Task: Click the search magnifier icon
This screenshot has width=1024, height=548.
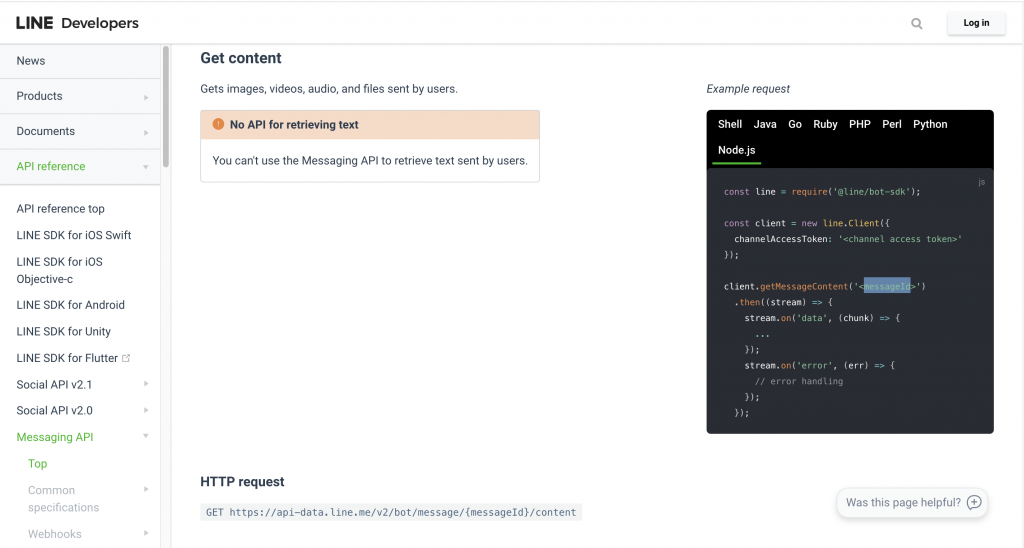Action: coord(917,24)
